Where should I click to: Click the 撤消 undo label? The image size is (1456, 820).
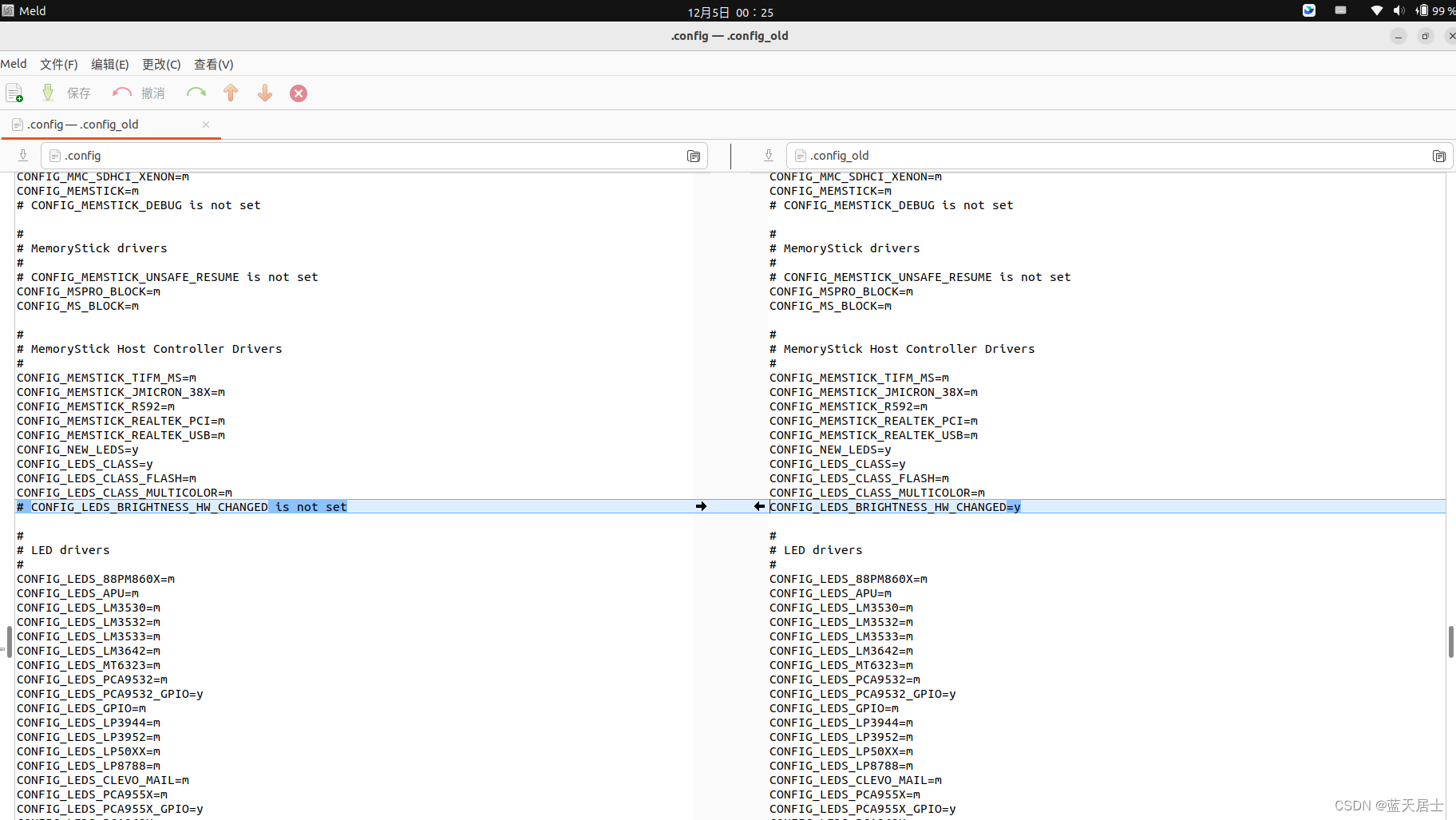pos(153,93)
